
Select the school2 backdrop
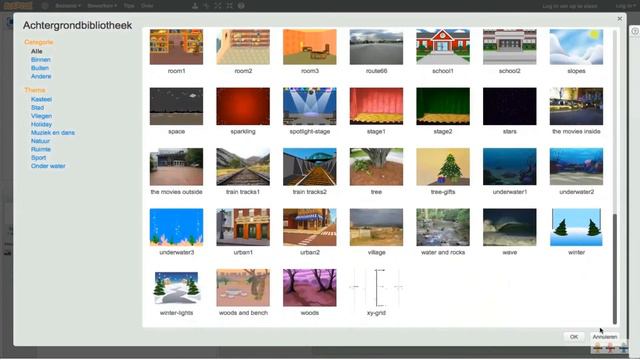(510, 47)
